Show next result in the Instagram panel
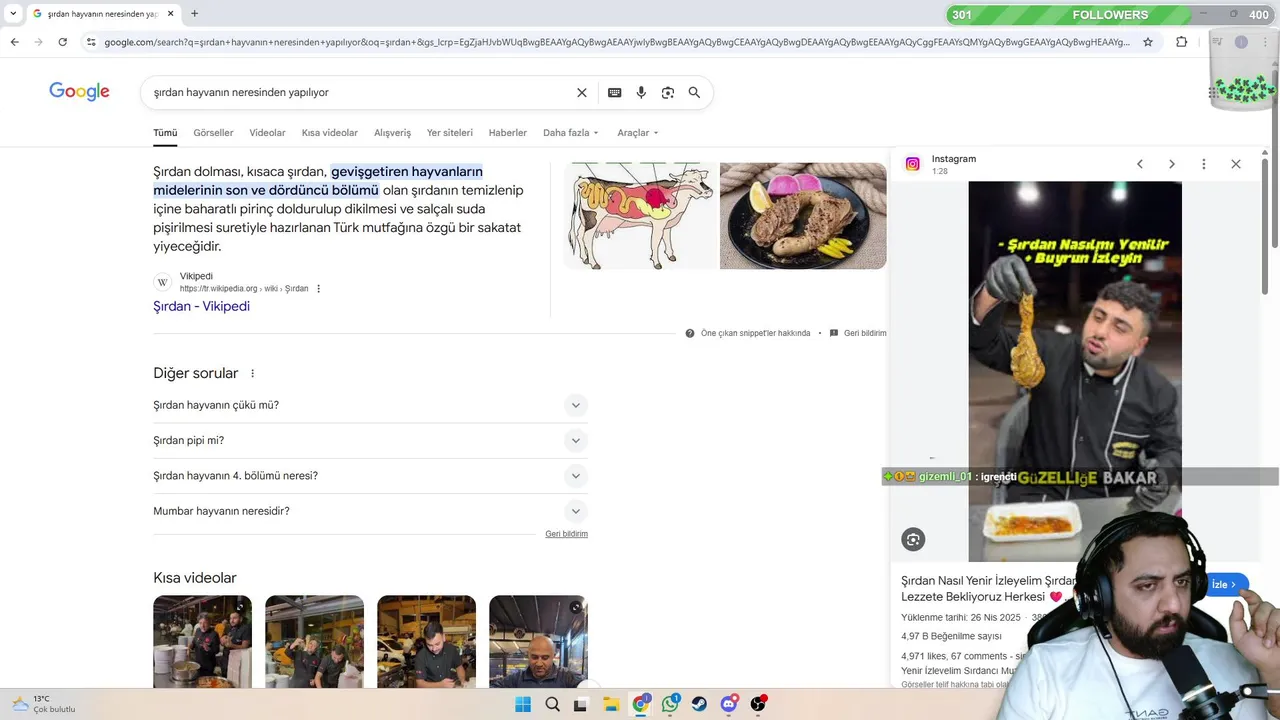The width and height of the screenshot is (1280, 720). point(1171,164)
